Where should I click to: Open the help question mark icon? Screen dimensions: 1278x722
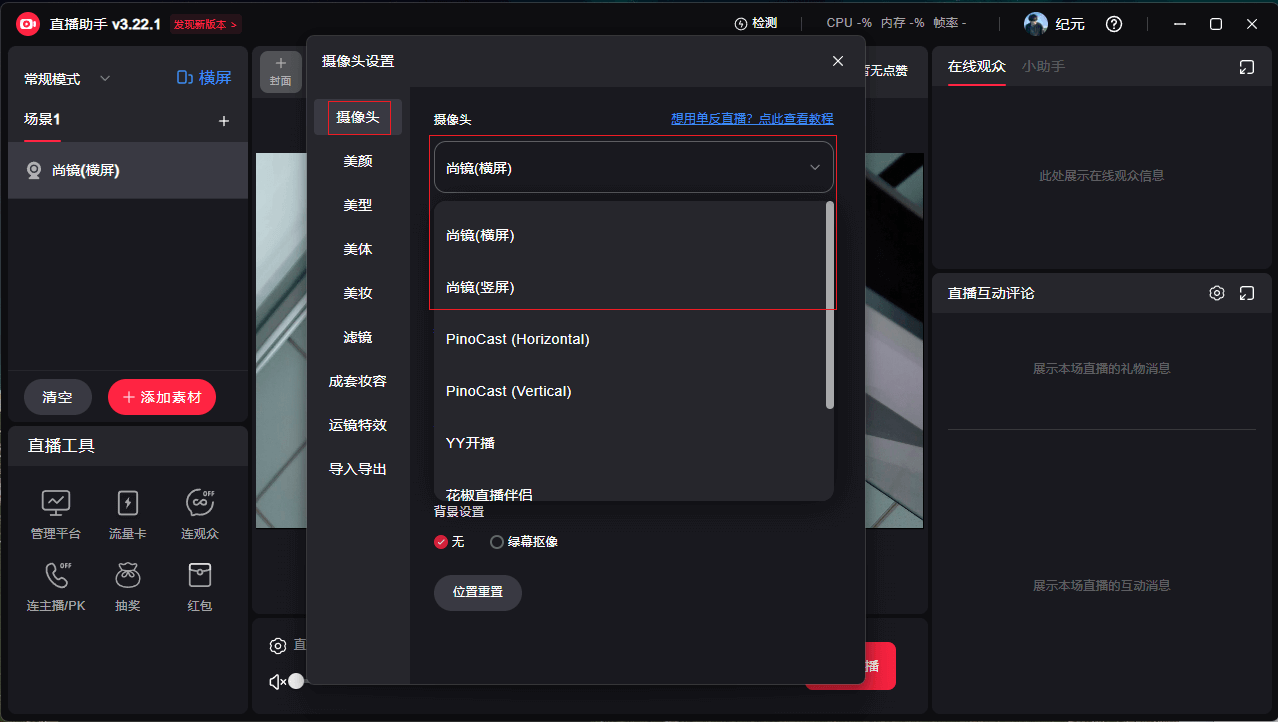point(1114,24)
